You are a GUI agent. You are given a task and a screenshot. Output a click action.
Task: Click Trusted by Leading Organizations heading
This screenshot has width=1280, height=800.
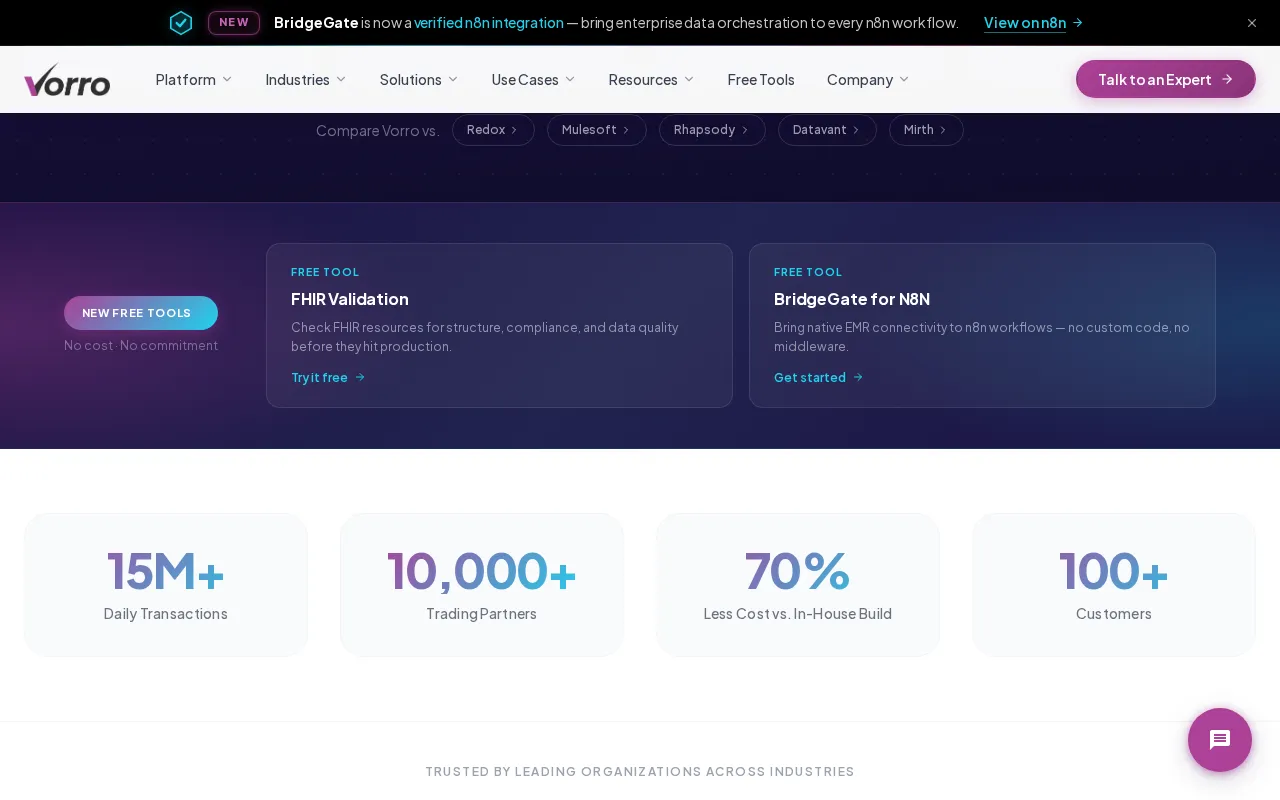[640, 772]
